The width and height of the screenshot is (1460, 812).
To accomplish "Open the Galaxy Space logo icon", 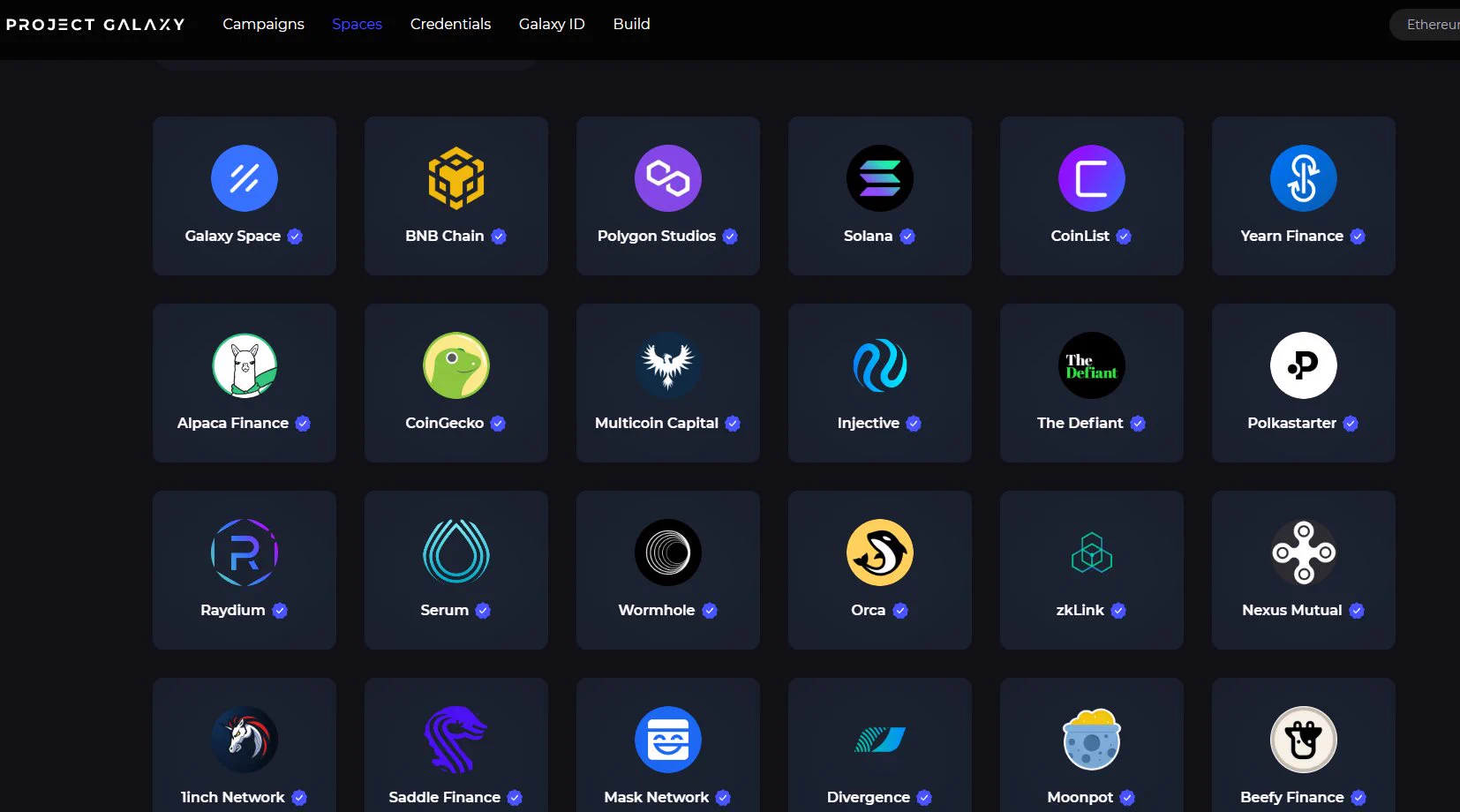I will pyautogui.click(x=245, y=178).
